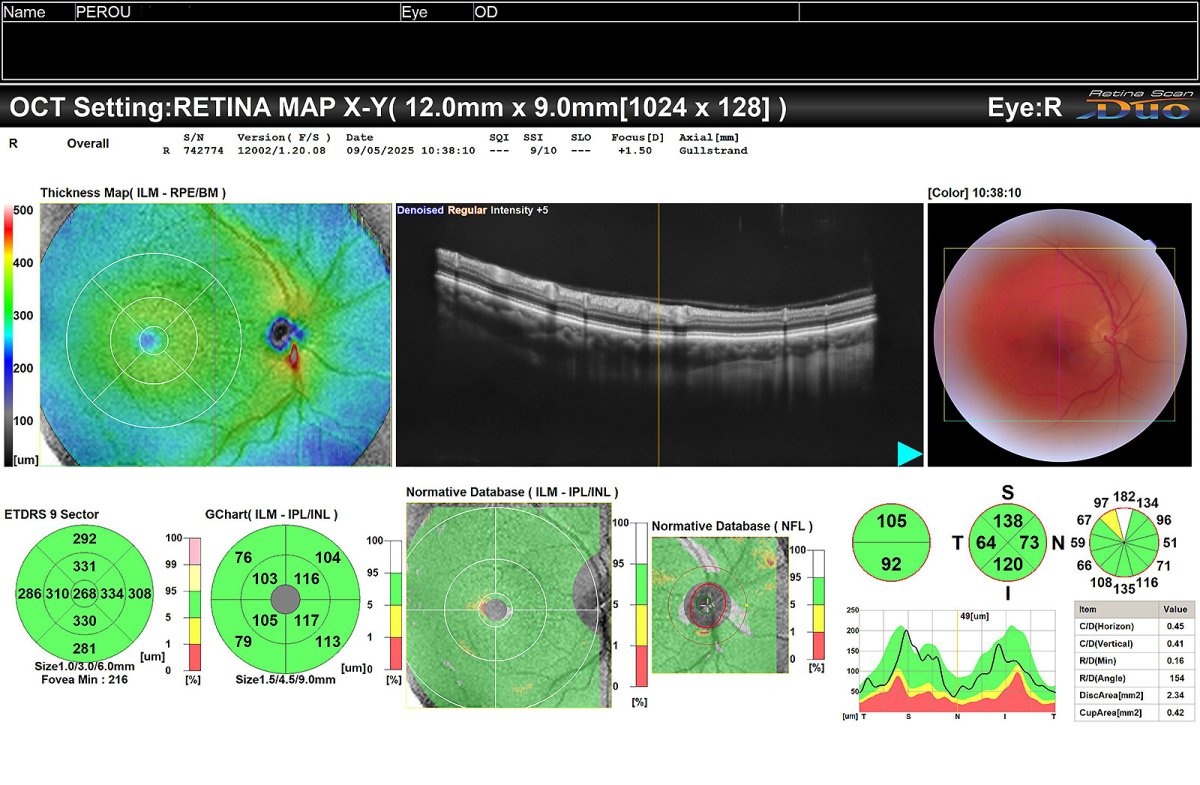Click the ETDRS value 334
Image resolution: width=1200 pixels, height=785 pixels.
tap(111, 594)
